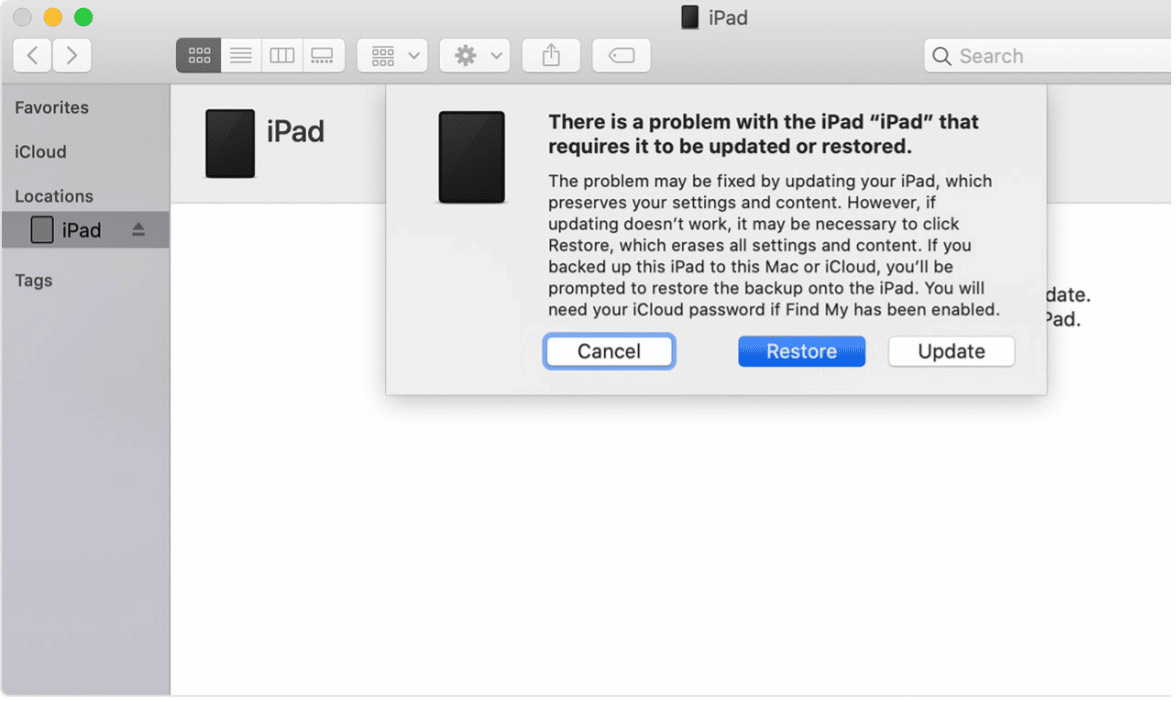This screenshot has width=1176, height=702.
Task: Click into the Search field
Action: (1050, 56)
